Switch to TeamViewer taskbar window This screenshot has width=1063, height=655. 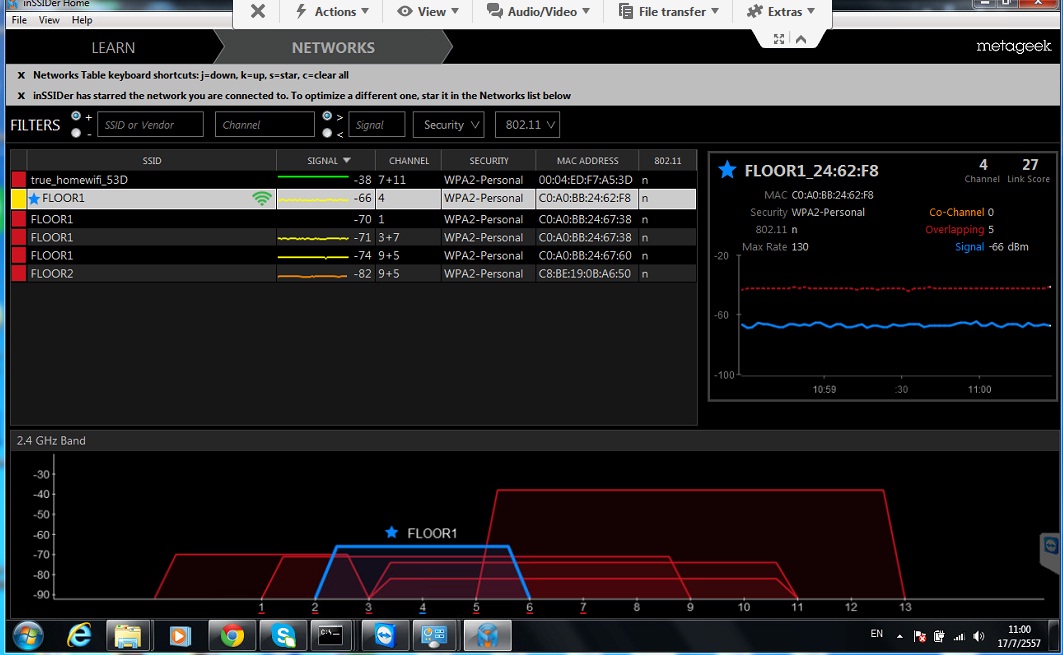(x=384, y=636)
